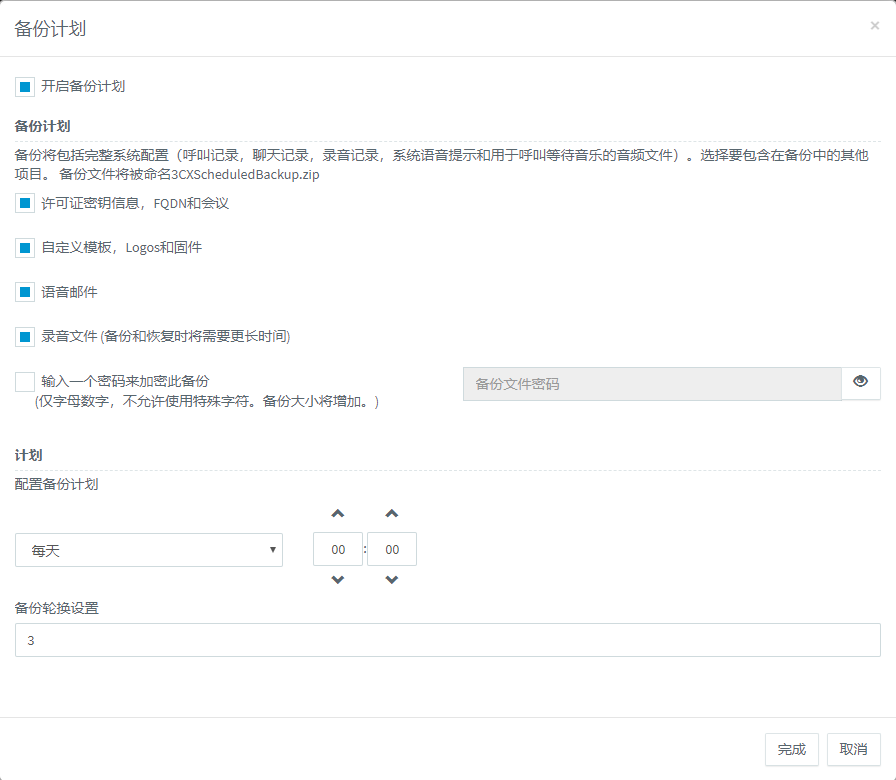Image resolution: width=896 pixels, height=780 pixels.
Task: Click the 完成 button
Action: [791, 749]
